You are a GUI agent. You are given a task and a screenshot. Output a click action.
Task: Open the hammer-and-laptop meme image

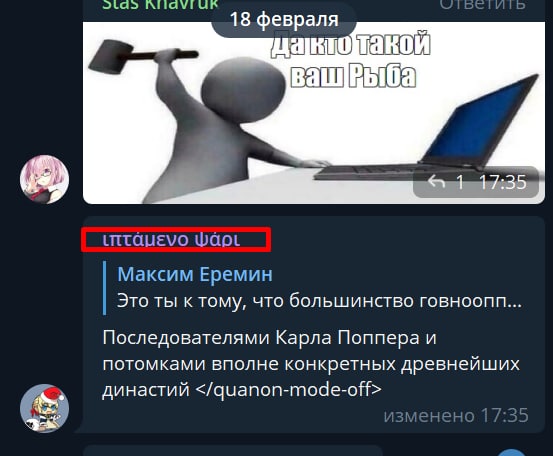click(314, 113)
